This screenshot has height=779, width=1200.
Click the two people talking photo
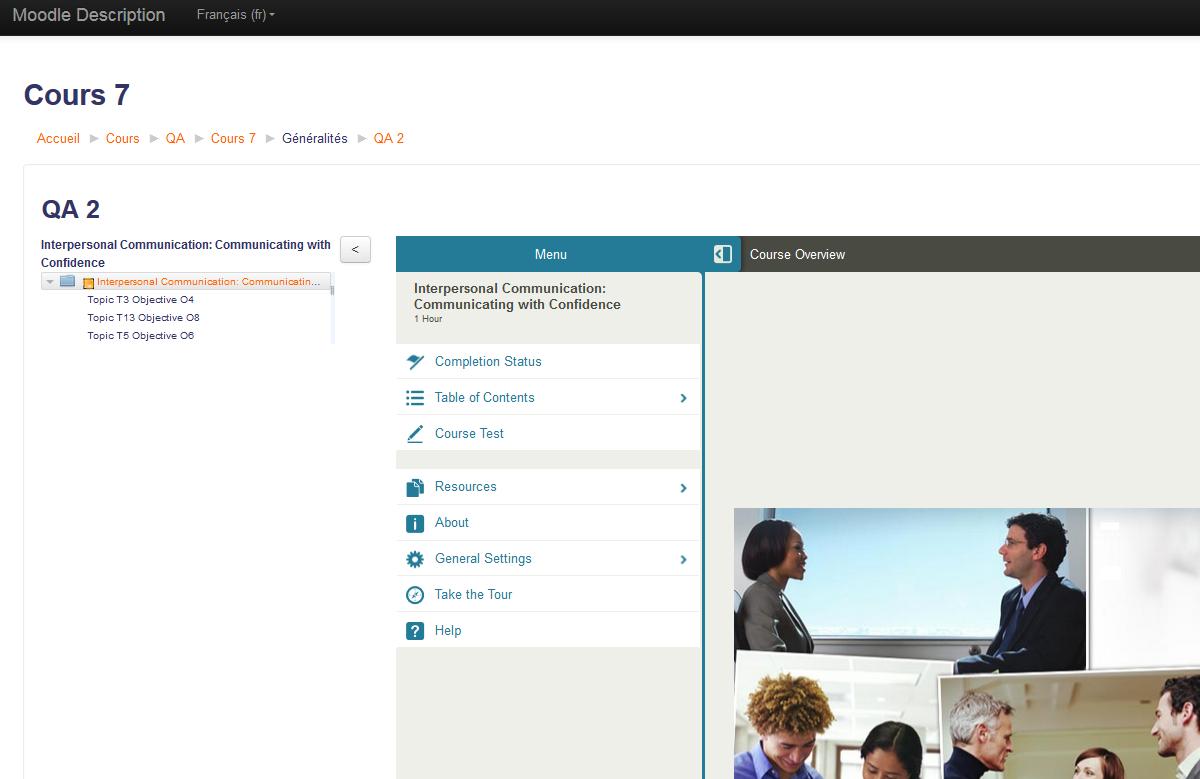coord(910,590)
